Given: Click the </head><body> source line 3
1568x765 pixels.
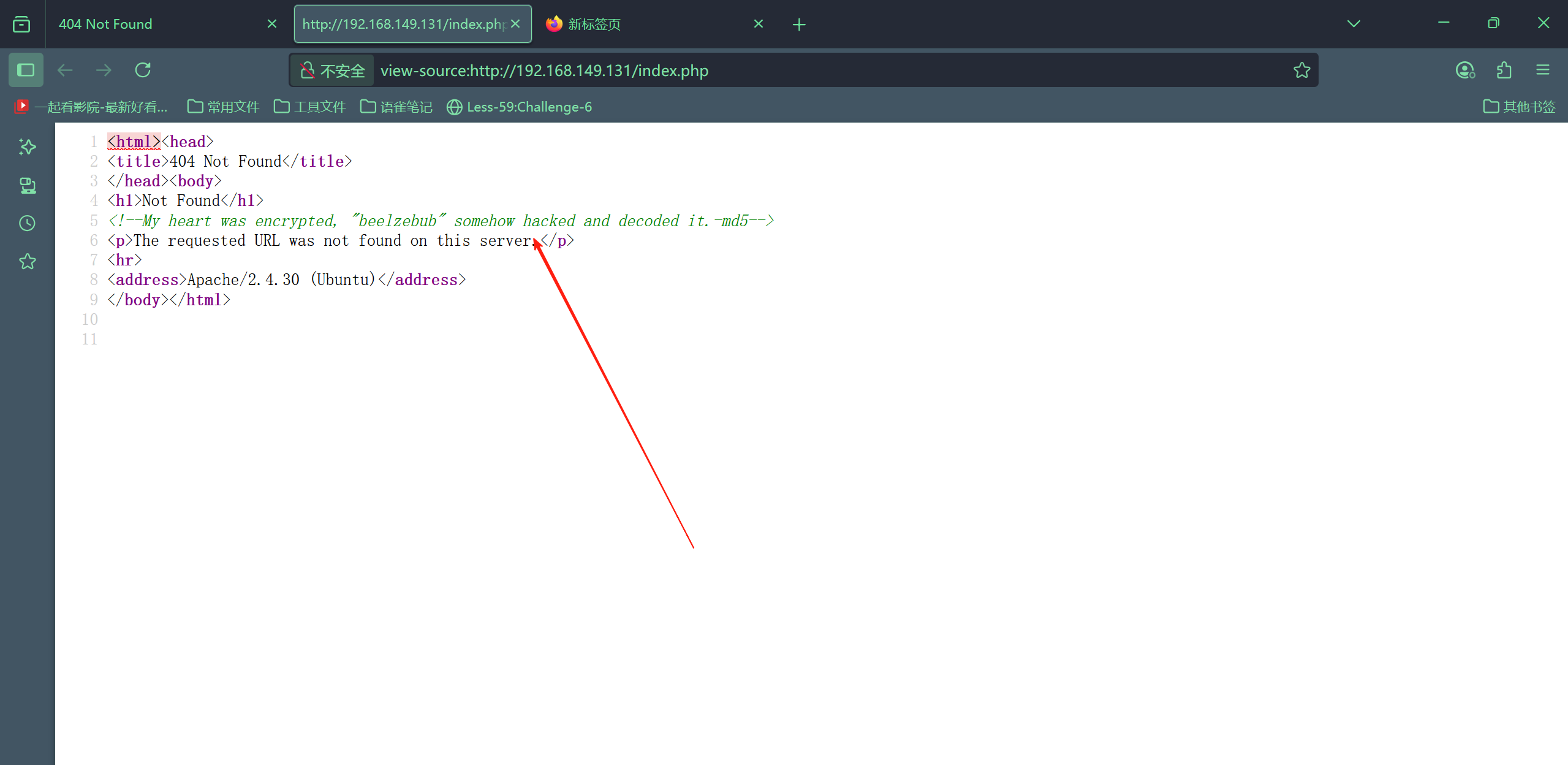Looking at the screenshot, I should 164,181.
